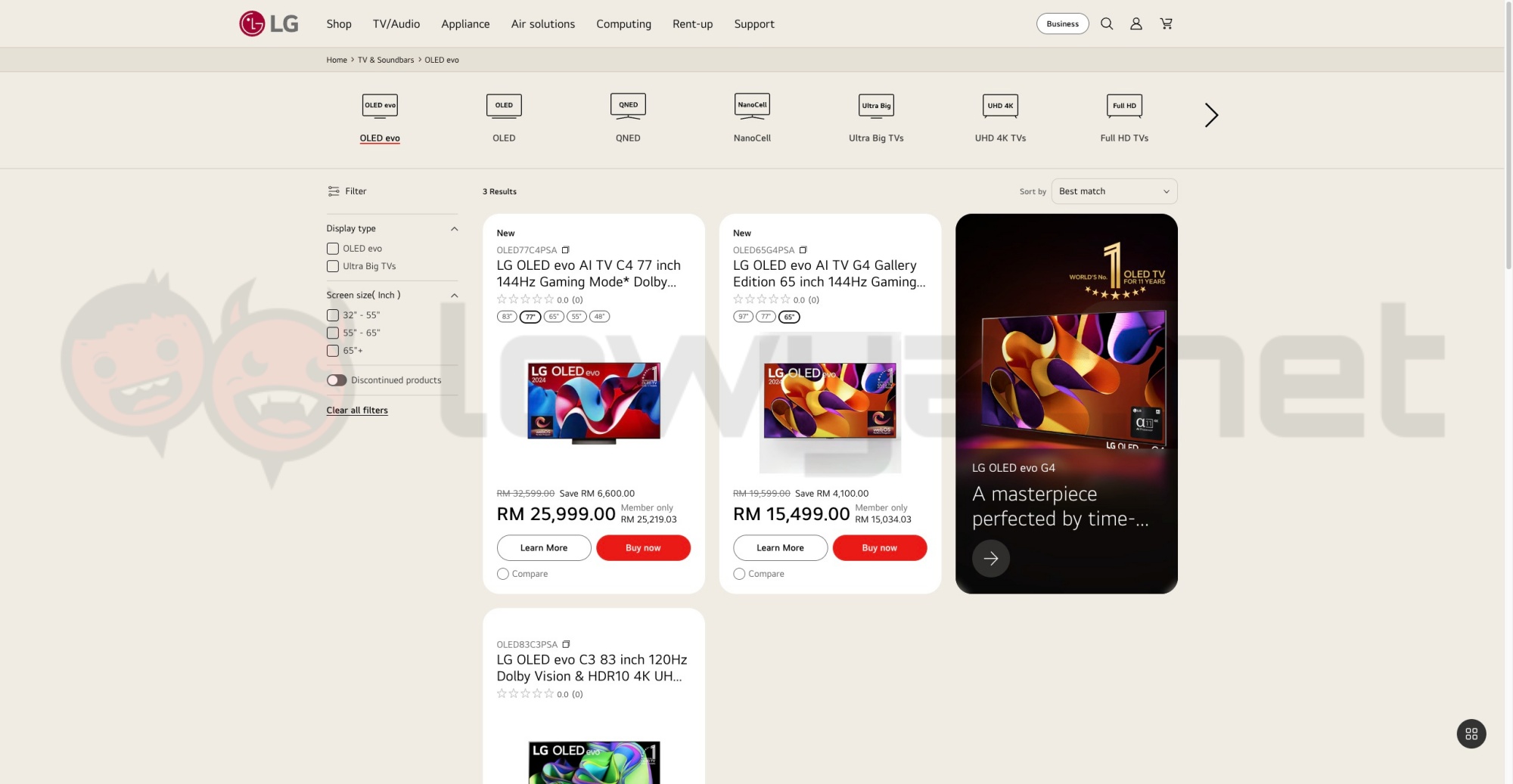Go to TV & Soundbars breadcrumb
This screenshot has height=784, width=1513.
click(386, 60)
